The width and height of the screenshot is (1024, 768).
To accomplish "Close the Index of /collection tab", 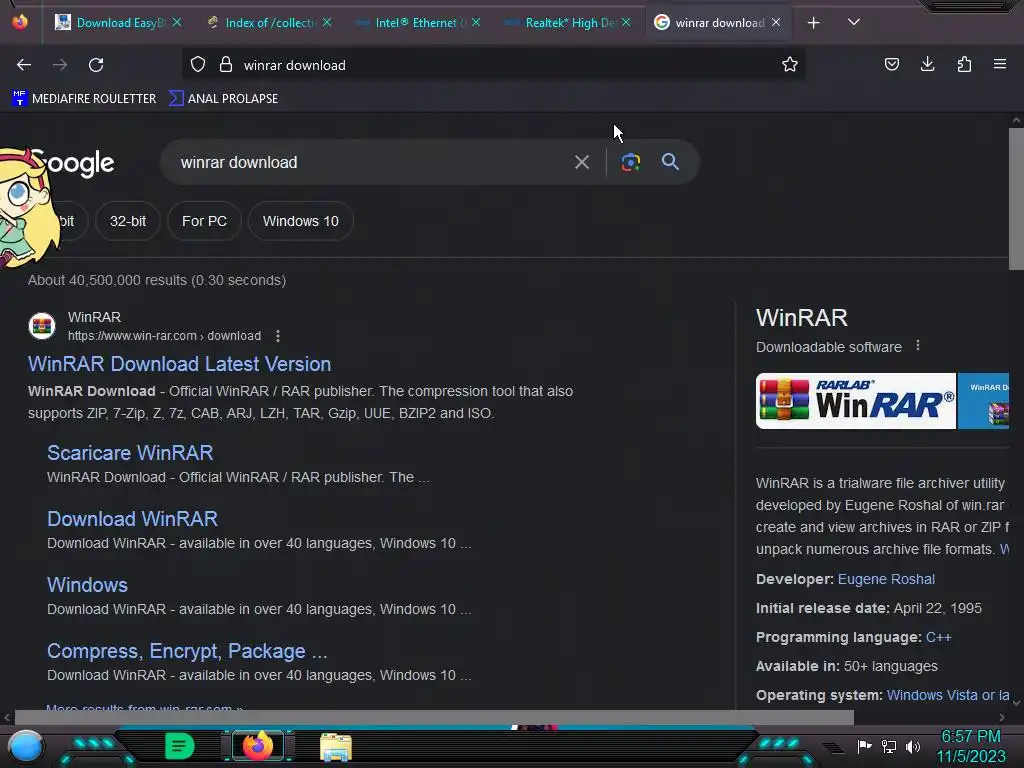I will [x=327, y=22].
